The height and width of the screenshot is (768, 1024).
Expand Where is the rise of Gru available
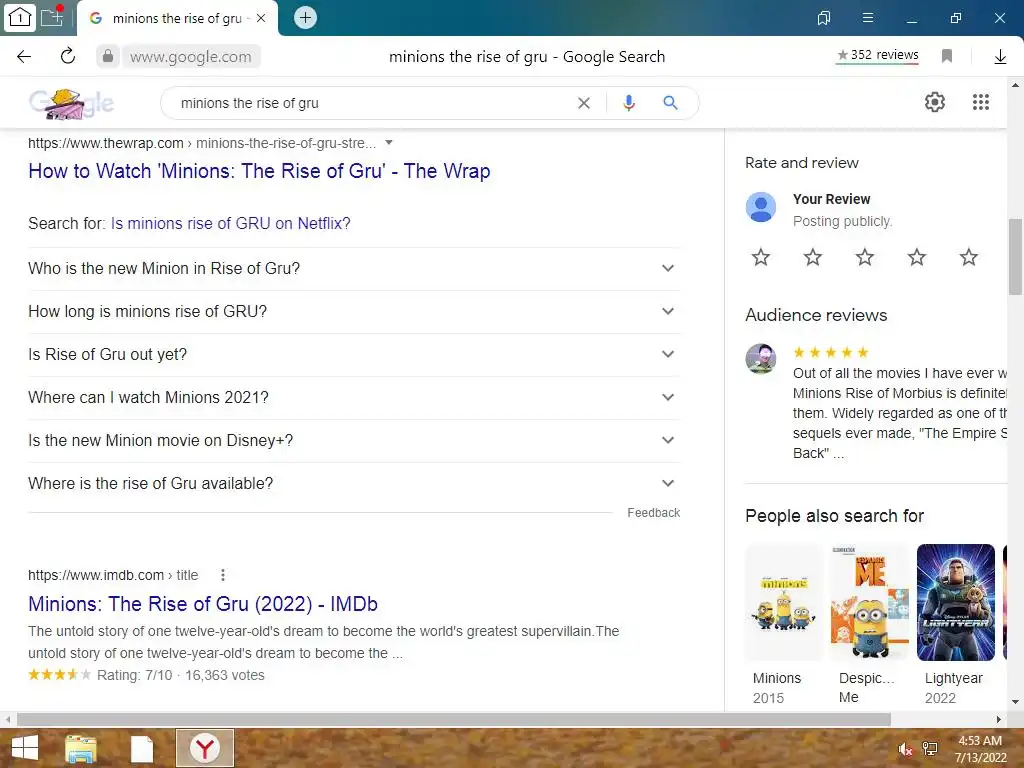(354, 484)
